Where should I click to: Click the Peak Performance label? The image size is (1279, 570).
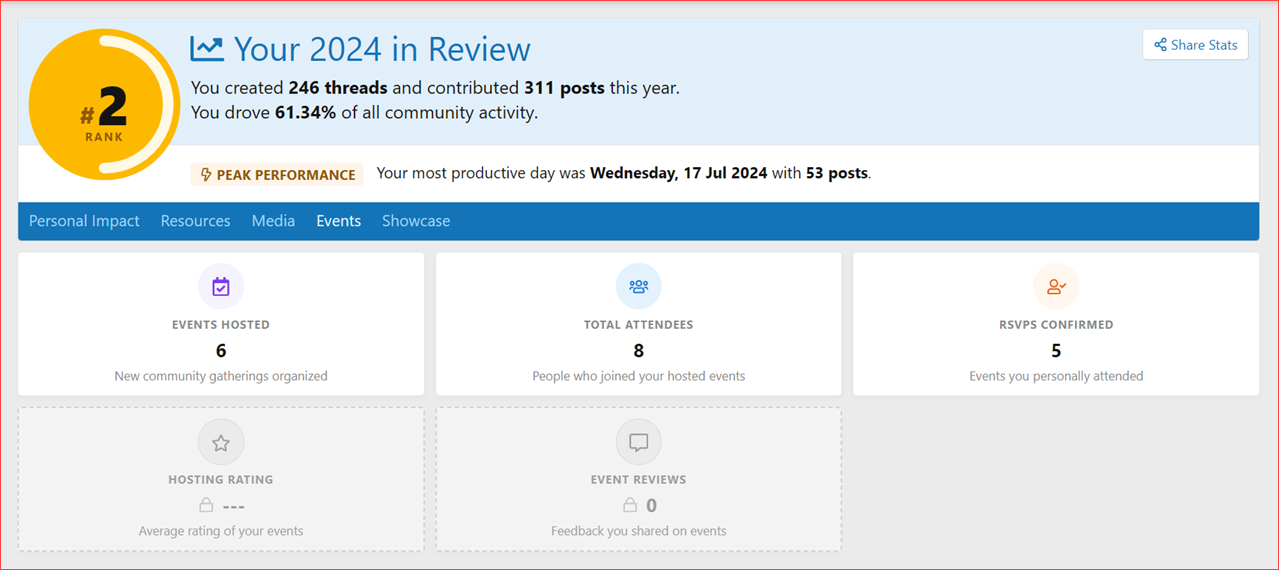[277, 174]
